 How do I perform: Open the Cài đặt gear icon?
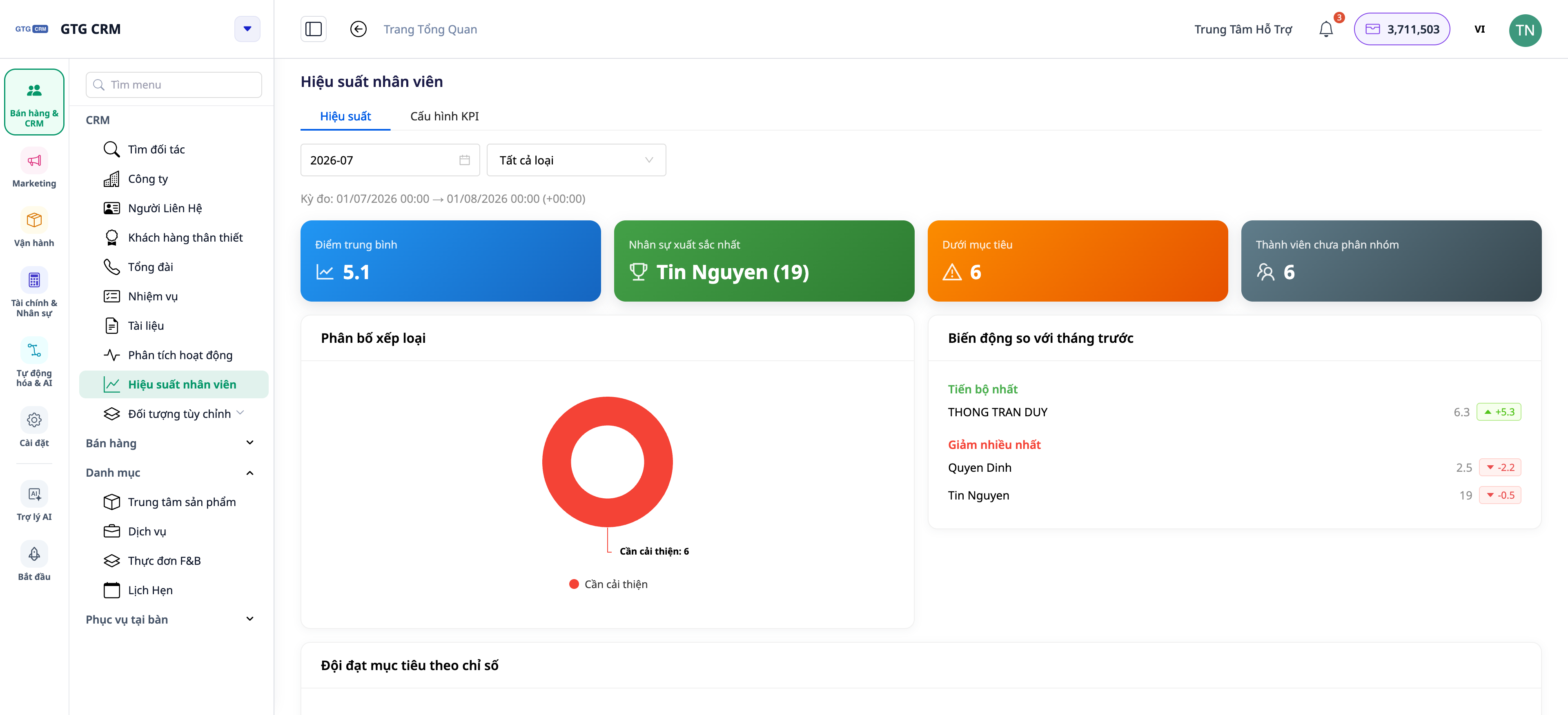pyautogui.click(x=34, y=420)
